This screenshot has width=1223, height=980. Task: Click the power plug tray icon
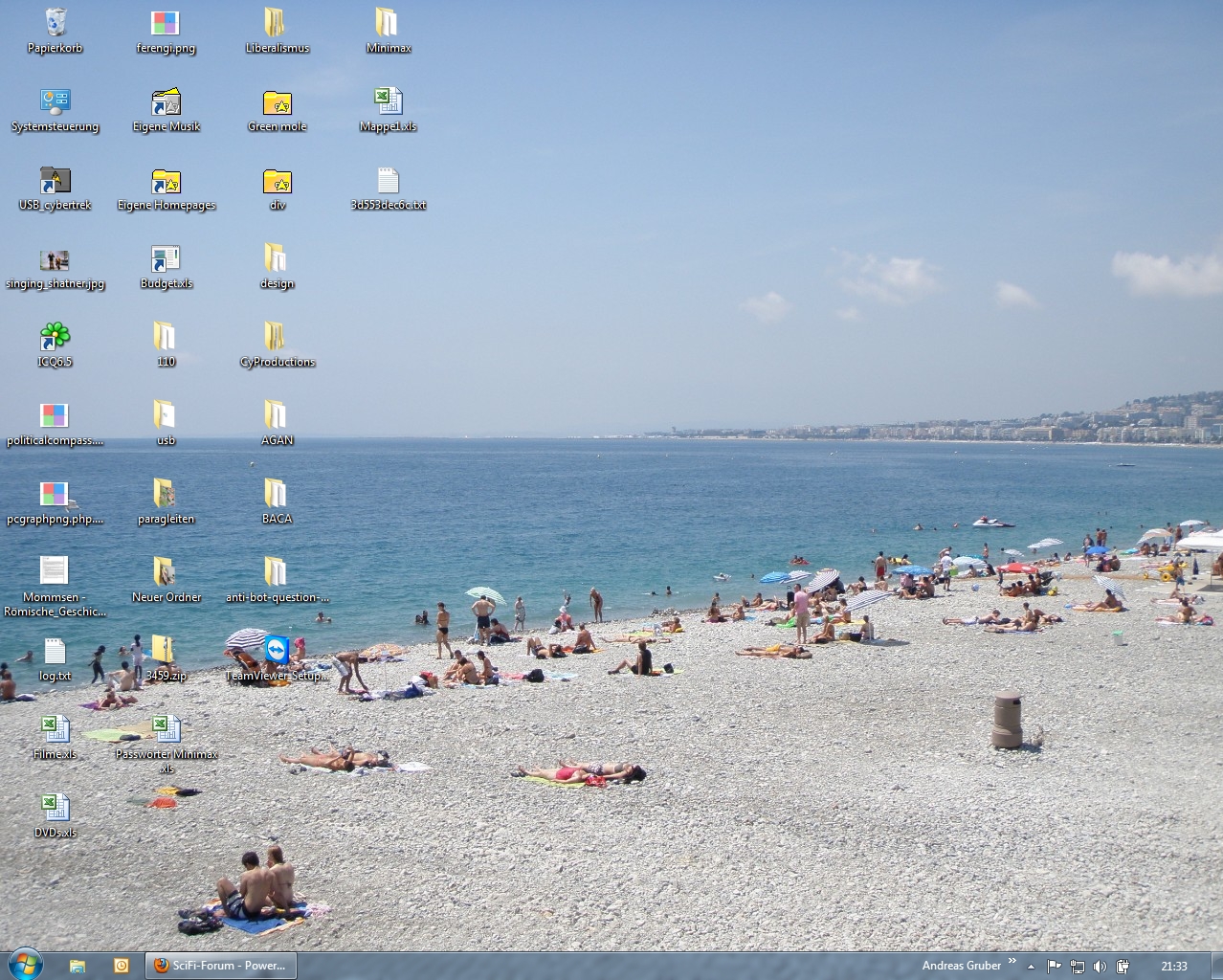(x=1123, y=967)
